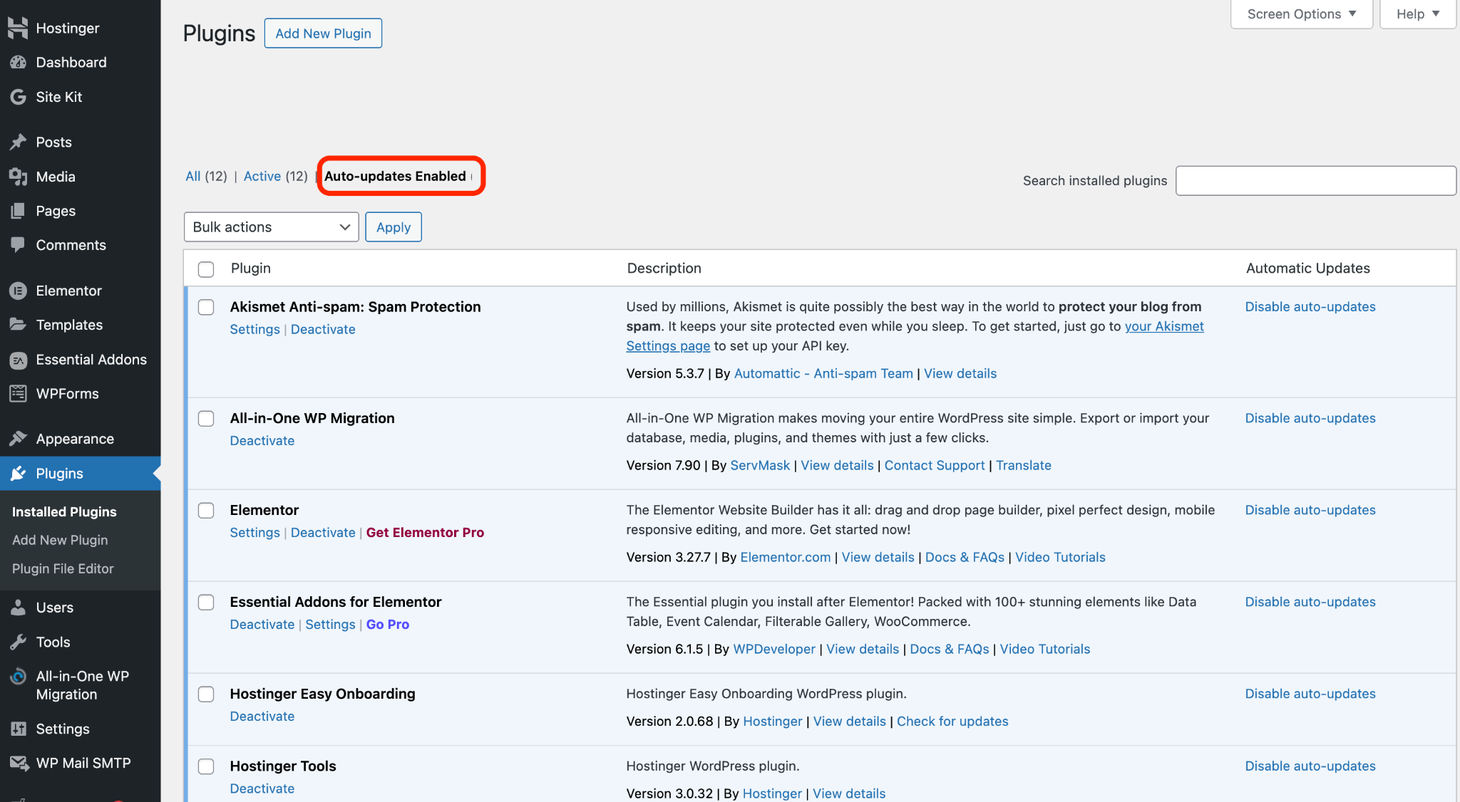
Task: Disable auto-updates for Elementor
Action: coord(1310,509)
